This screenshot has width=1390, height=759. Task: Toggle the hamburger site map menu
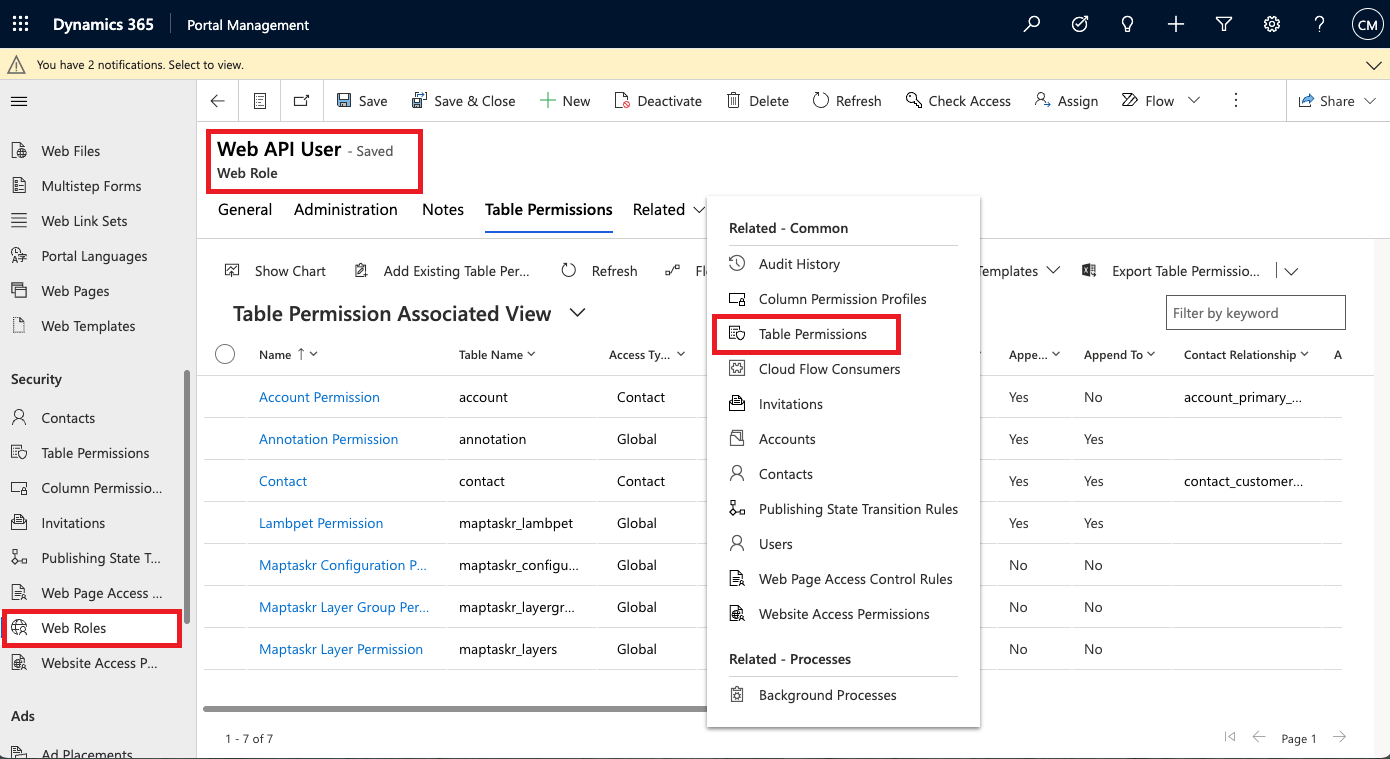point(19,101)
